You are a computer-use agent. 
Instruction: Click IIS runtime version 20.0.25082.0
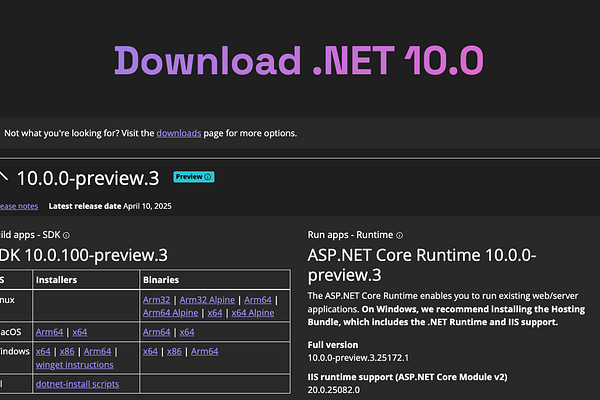point(334,390)
